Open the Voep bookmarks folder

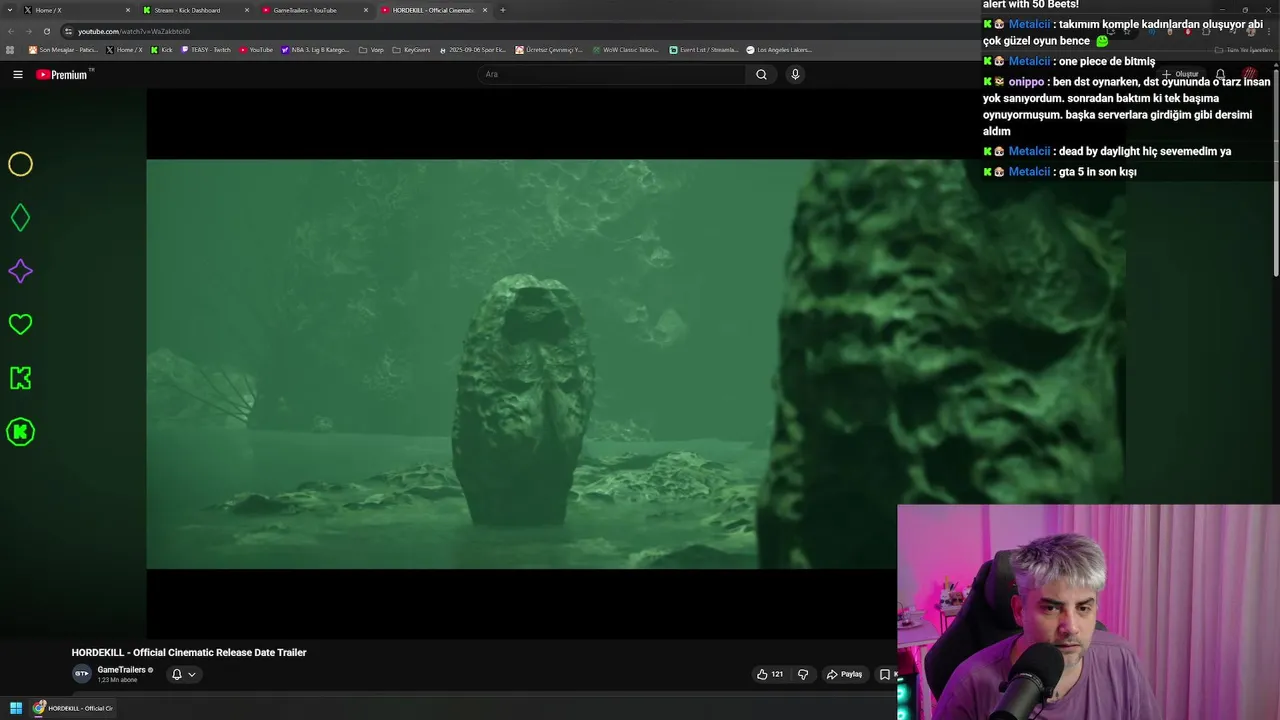(371, 50)
